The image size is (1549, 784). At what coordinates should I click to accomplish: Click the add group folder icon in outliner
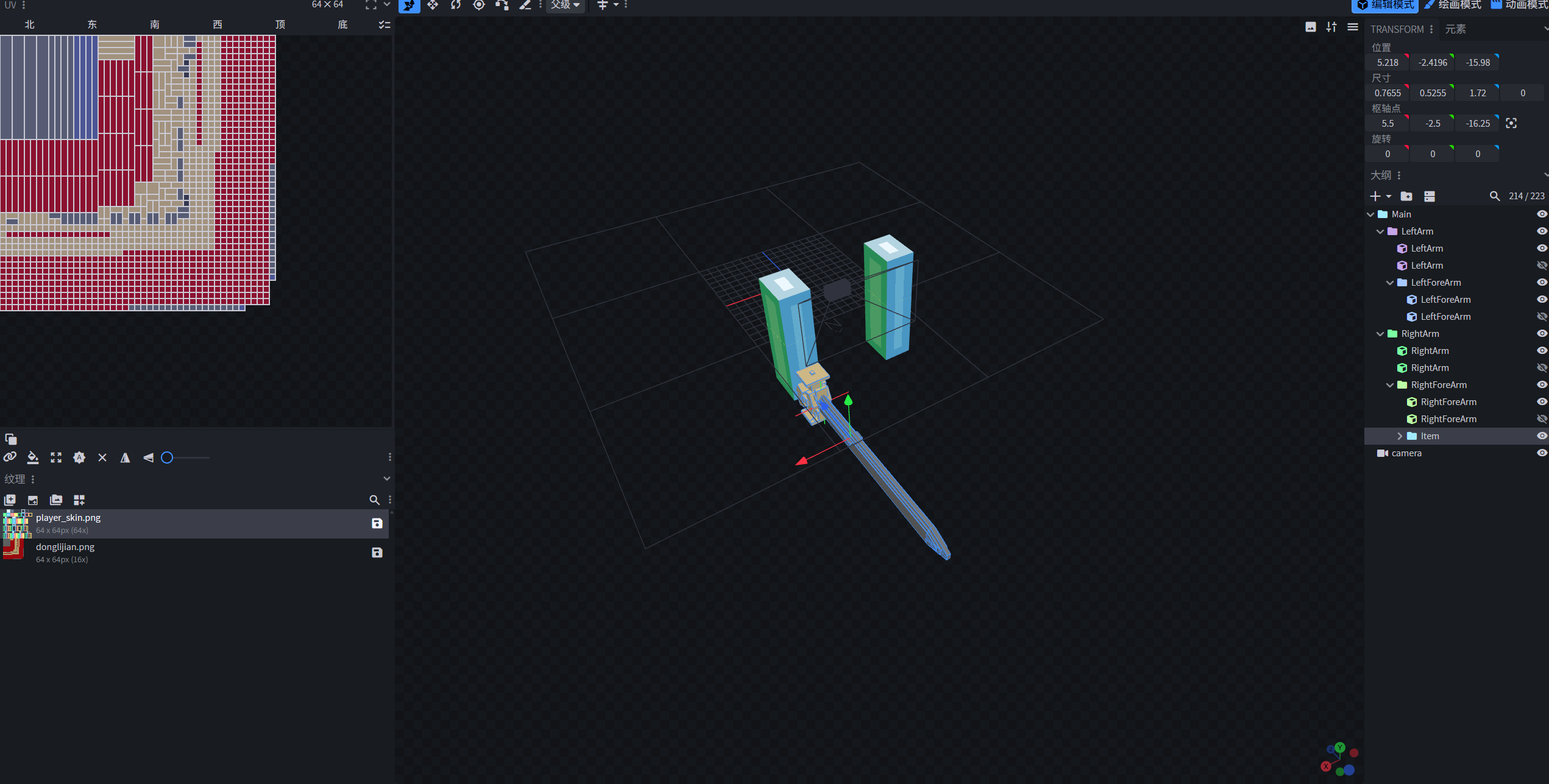(x=1406, y=196)
